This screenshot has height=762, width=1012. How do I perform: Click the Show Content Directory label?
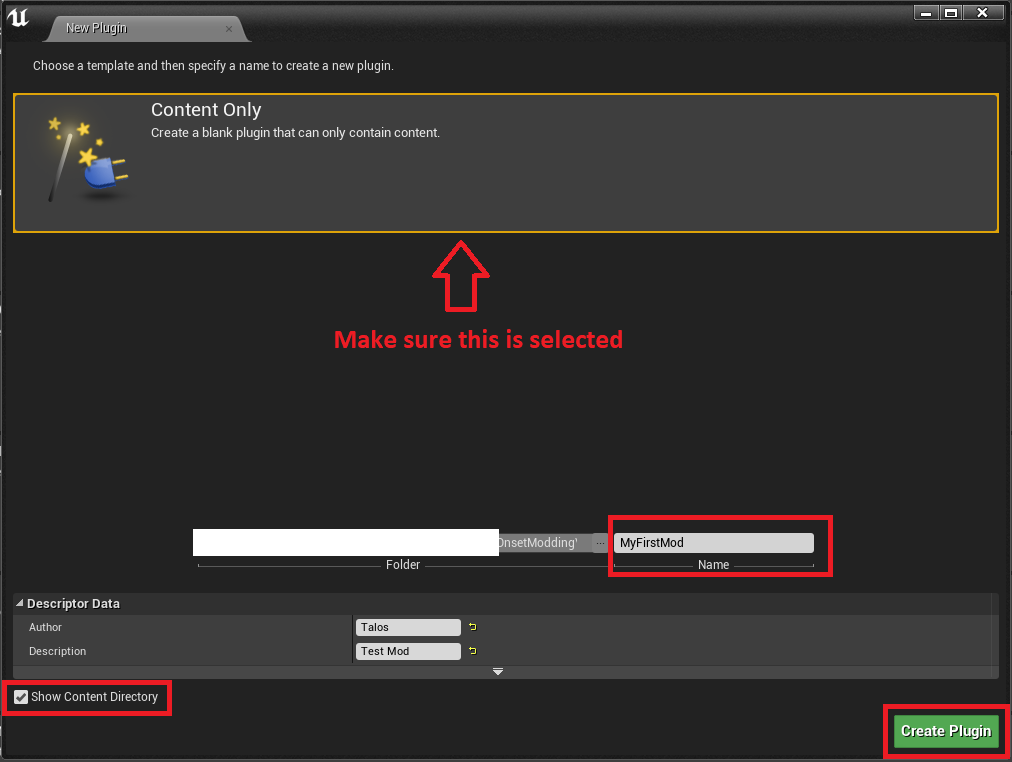[94, 697]
